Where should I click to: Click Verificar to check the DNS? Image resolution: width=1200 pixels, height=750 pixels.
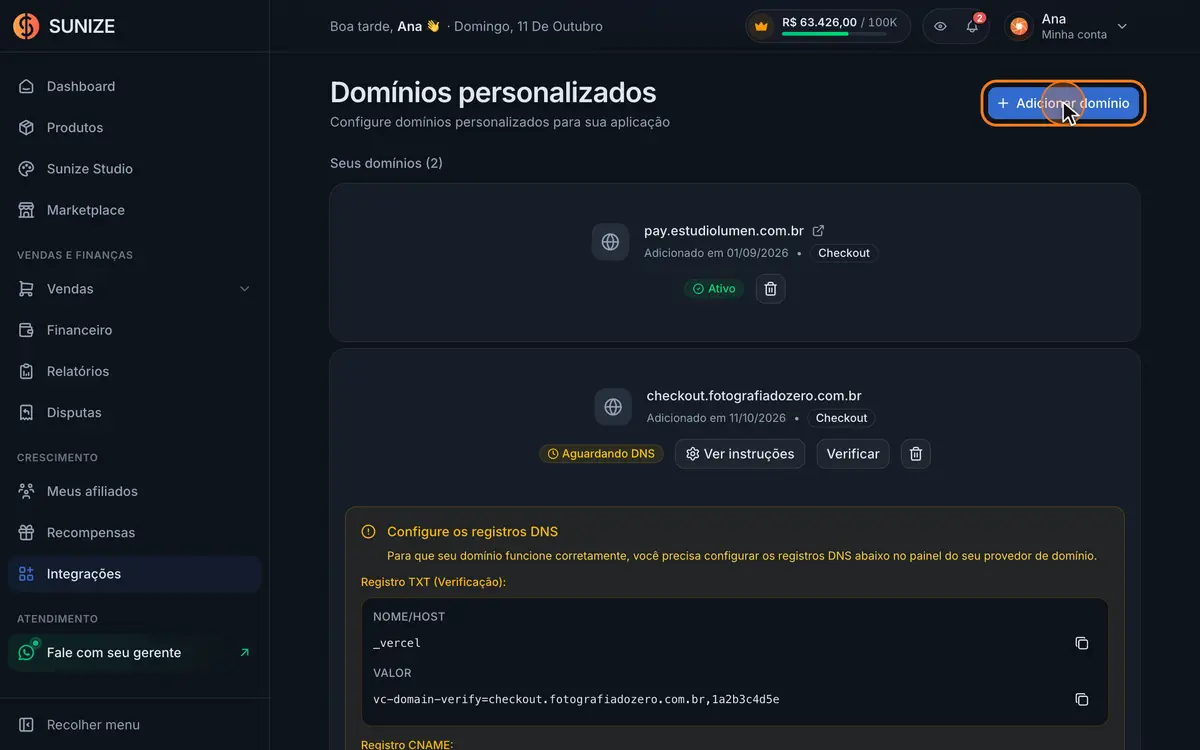853,454
